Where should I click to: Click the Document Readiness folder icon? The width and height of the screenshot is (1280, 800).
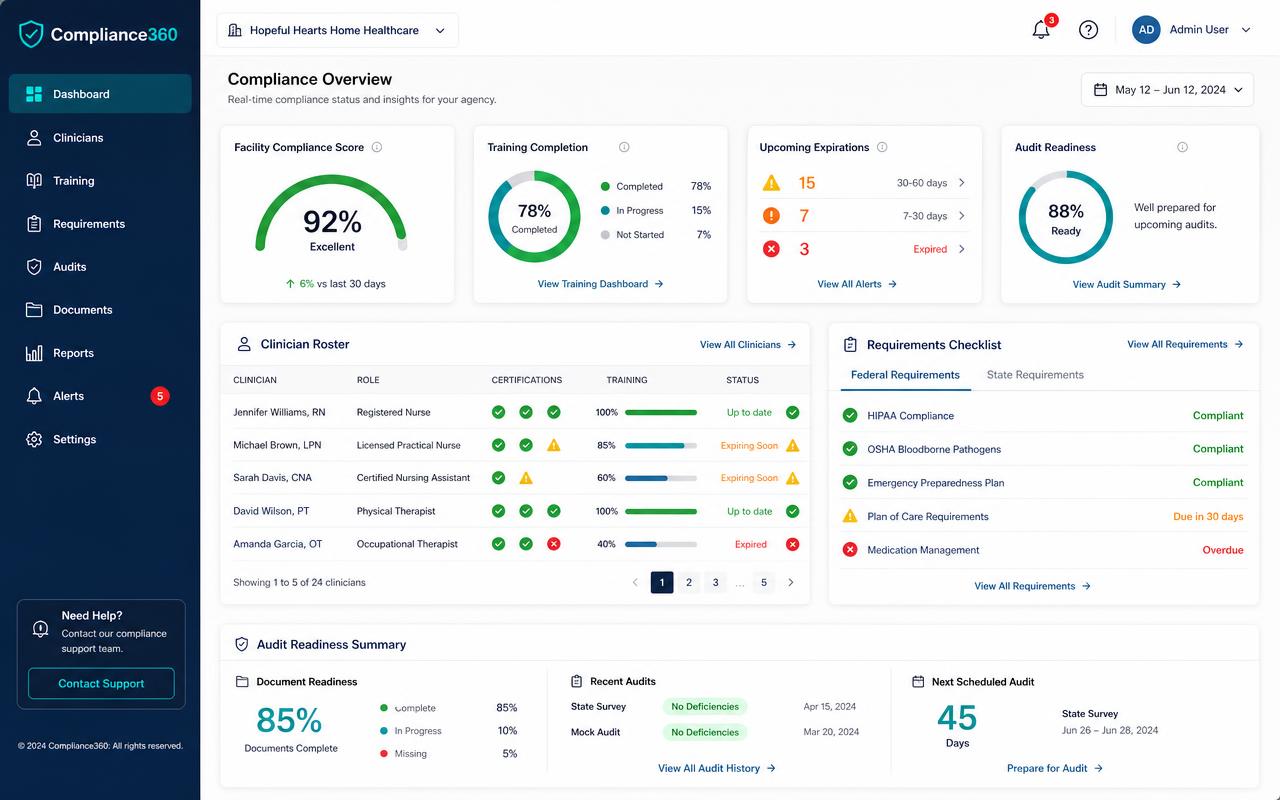point(242,682)
